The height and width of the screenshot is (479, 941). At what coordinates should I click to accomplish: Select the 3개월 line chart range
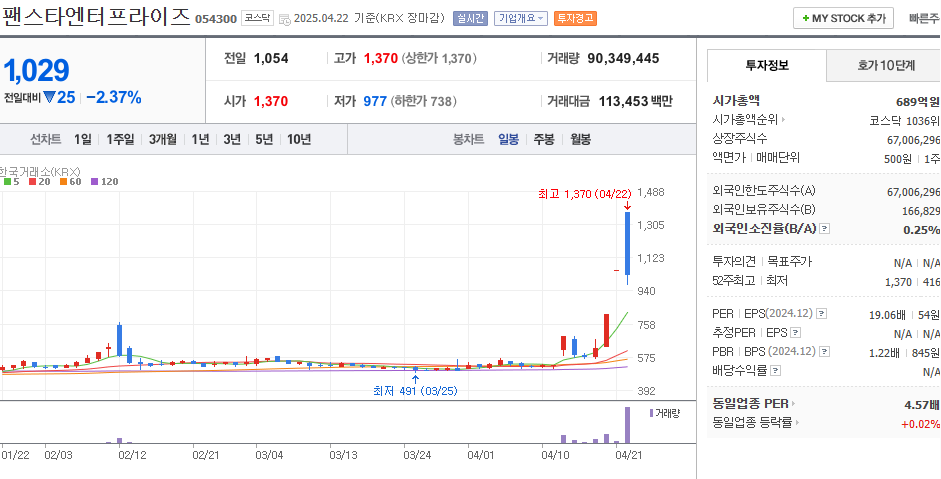(x=163, y=140)
